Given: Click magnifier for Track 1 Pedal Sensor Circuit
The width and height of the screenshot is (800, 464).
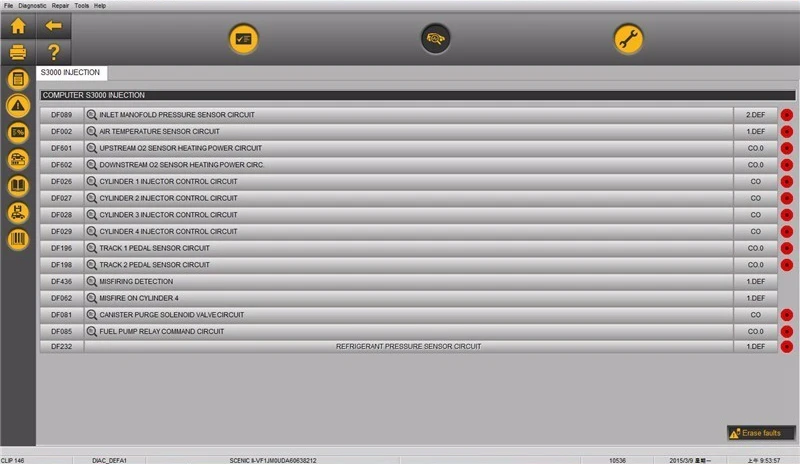Looking at the screenshot, I should [91, 248].
